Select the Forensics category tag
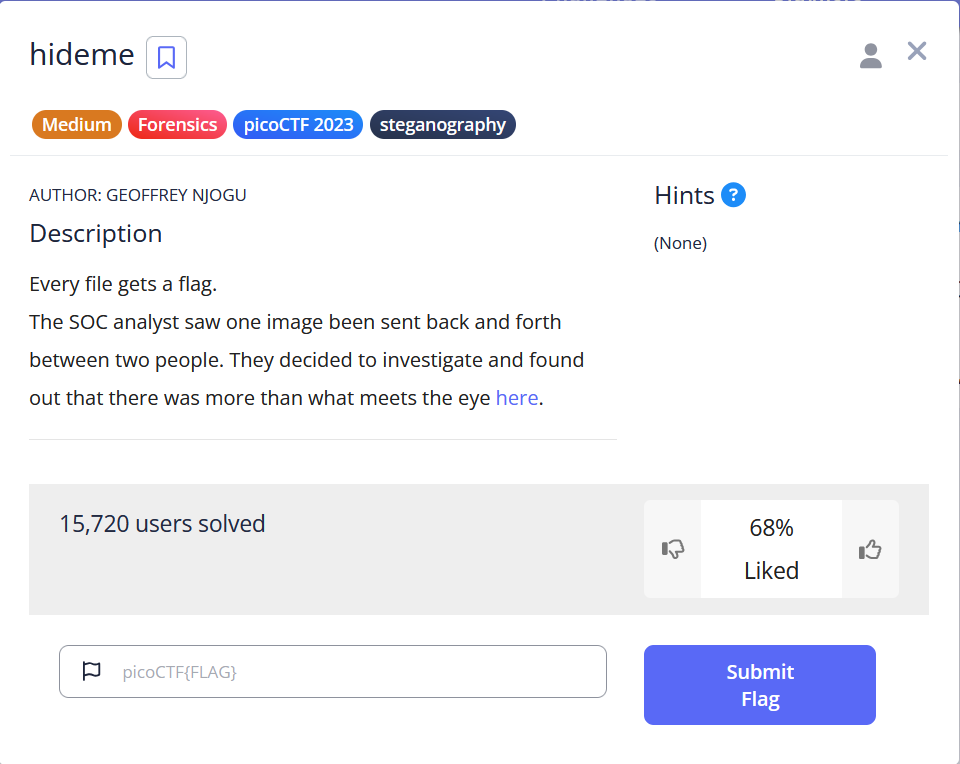This screenshot has height=764, width=960. [x=178, y=125]
